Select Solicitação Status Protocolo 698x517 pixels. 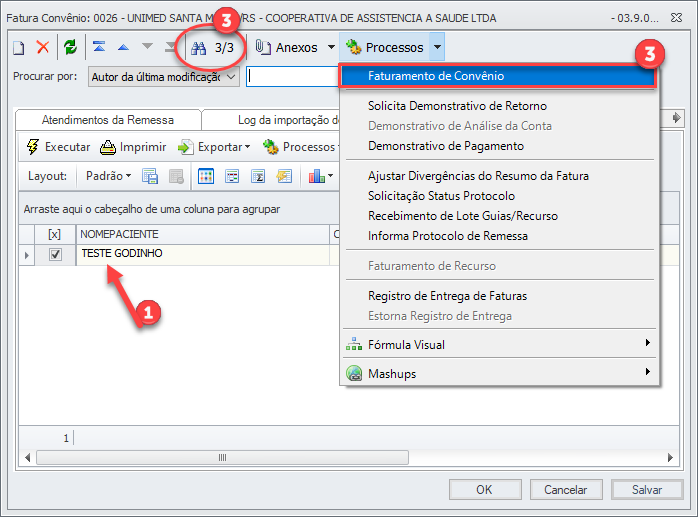tap(499, 196)
